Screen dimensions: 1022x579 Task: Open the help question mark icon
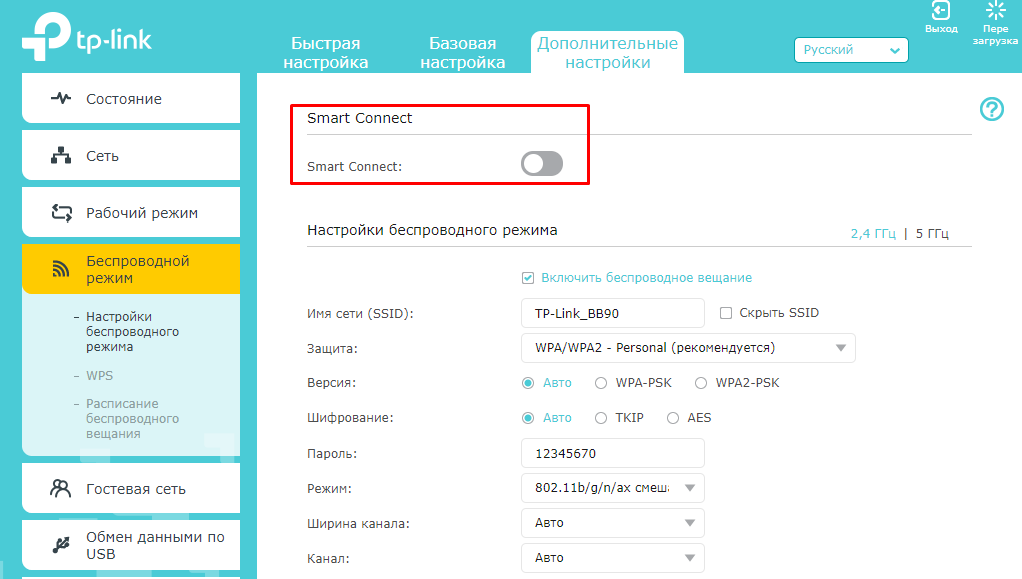coord(991,109)
